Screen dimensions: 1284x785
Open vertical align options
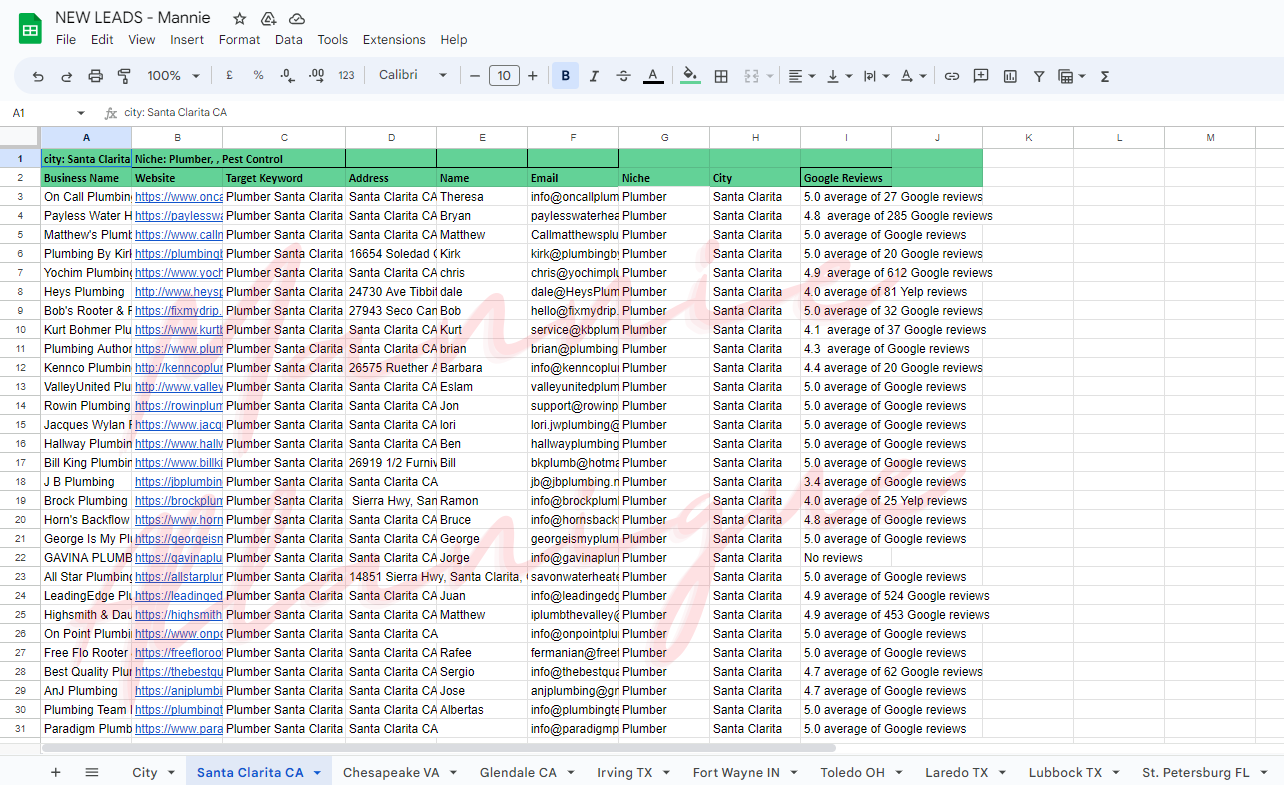tap(839, 76)
